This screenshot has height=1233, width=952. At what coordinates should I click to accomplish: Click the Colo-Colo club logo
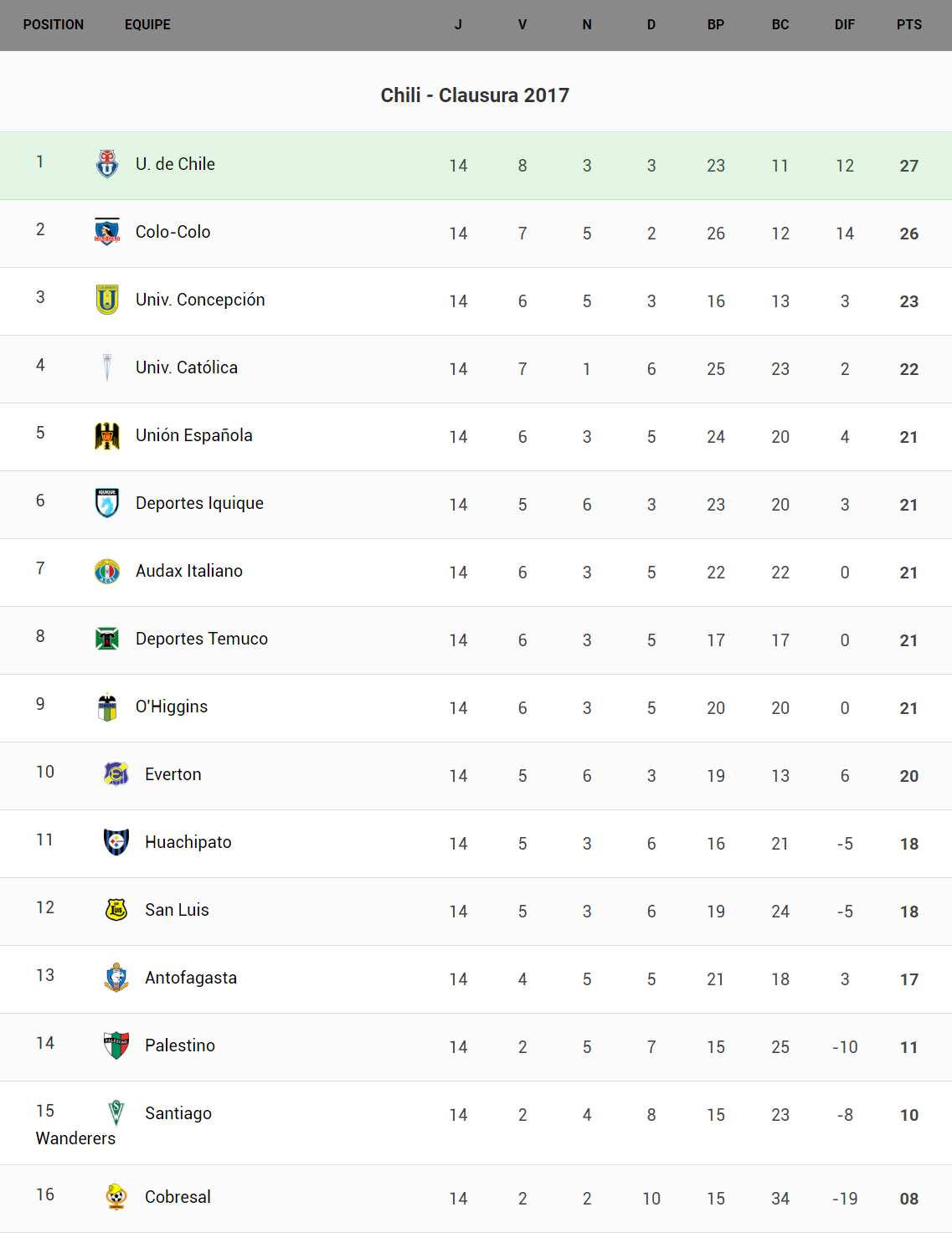click(x=107, y=232)
